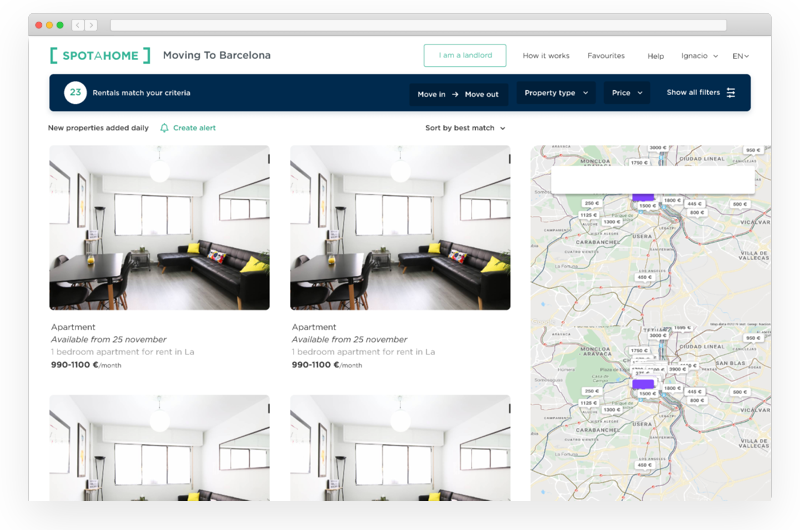Click the Spotahome logo
Image resolution: width=800 pixels, height=530 pixels.
tap(100, 56)
